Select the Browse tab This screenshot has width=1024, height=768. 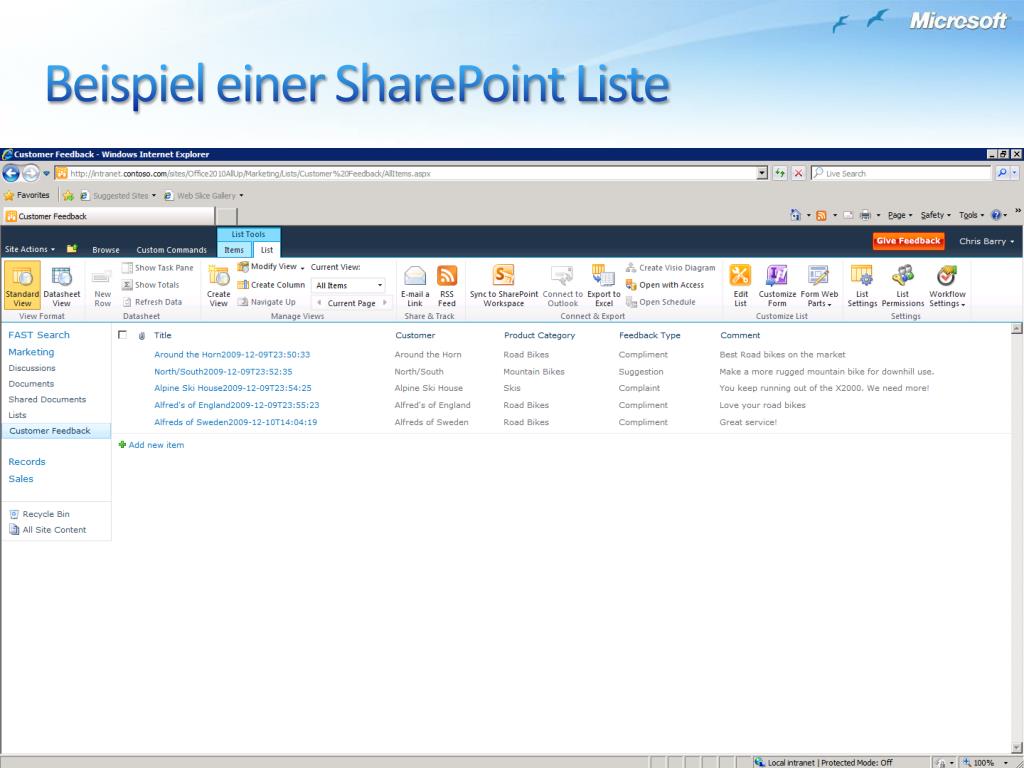pyautogui.click(x=106, y=249)
